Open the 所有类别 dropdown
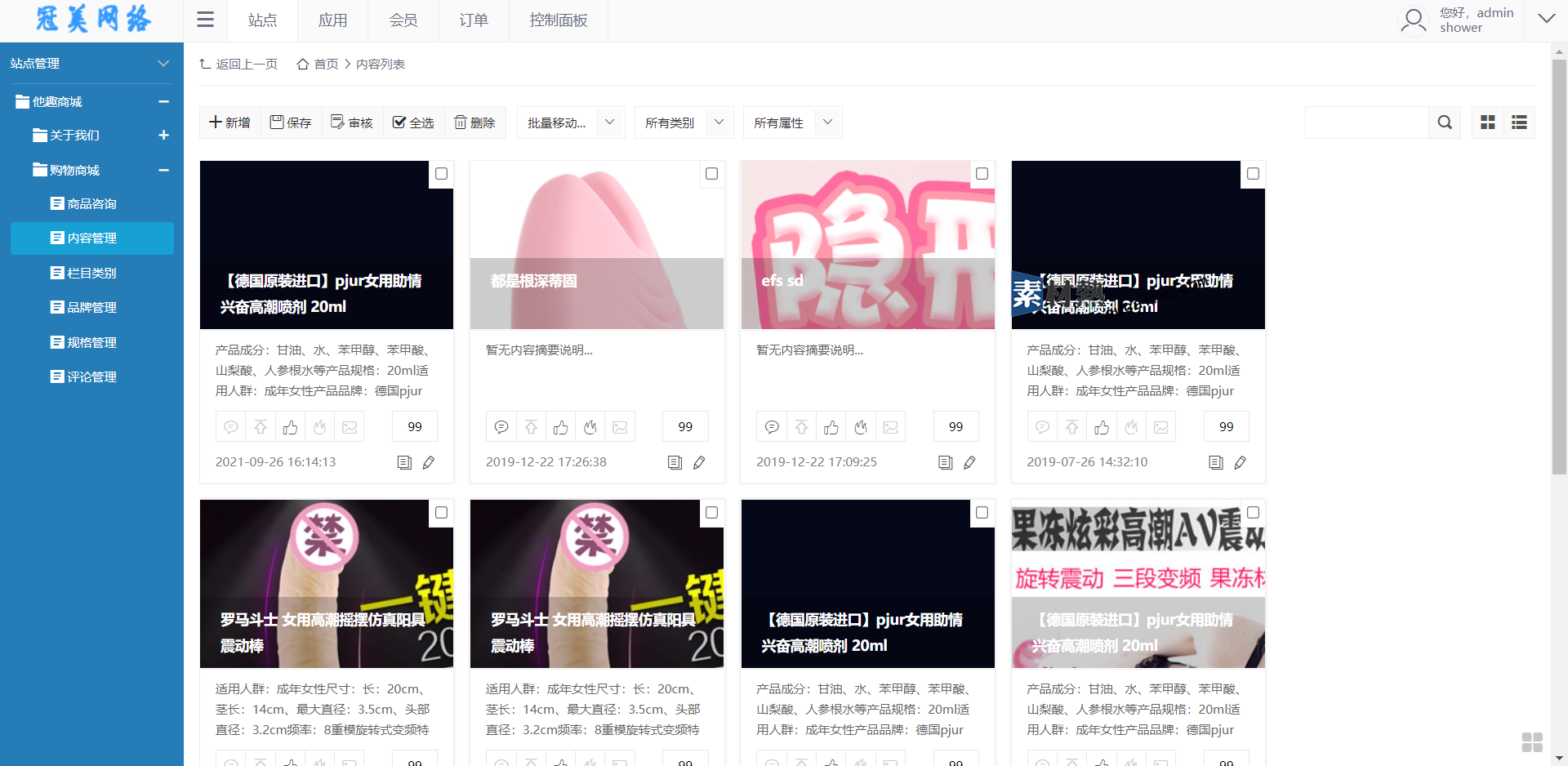Image resolution: width=1568 pixels, height=766 pixels. (x=684, y=122)
